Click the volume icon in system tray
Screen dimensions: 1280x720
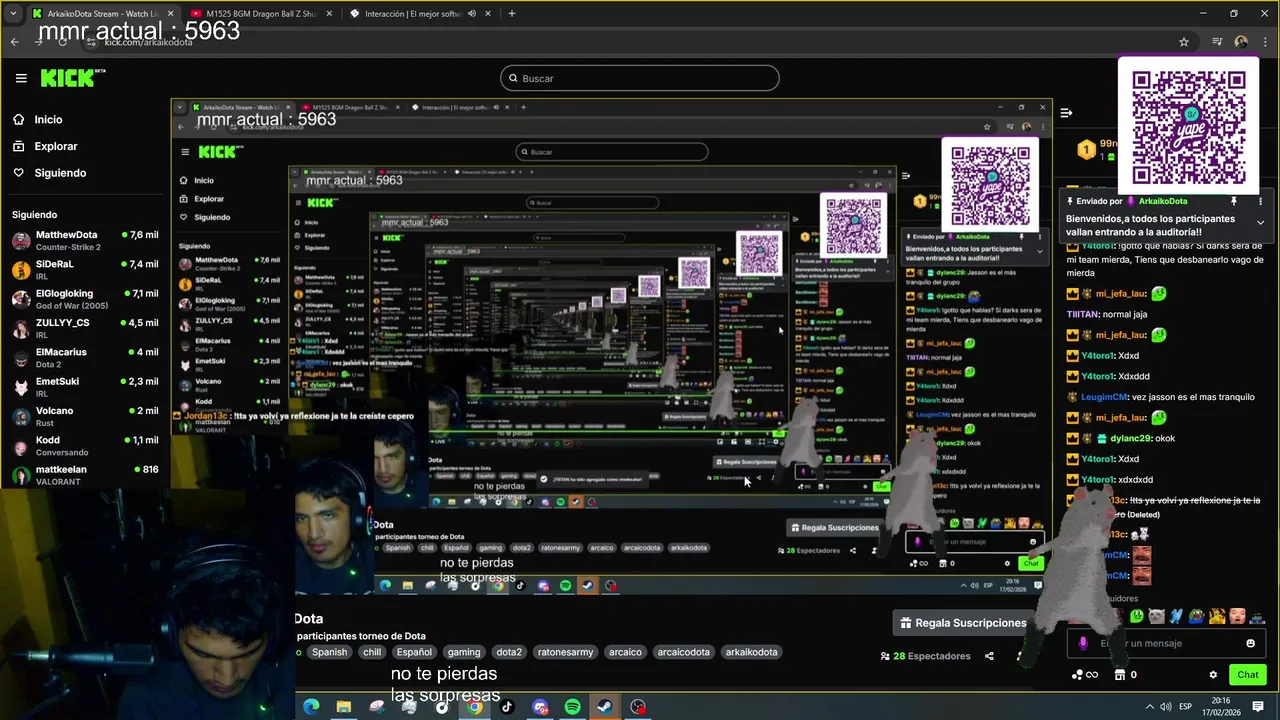coord(1166,707)
